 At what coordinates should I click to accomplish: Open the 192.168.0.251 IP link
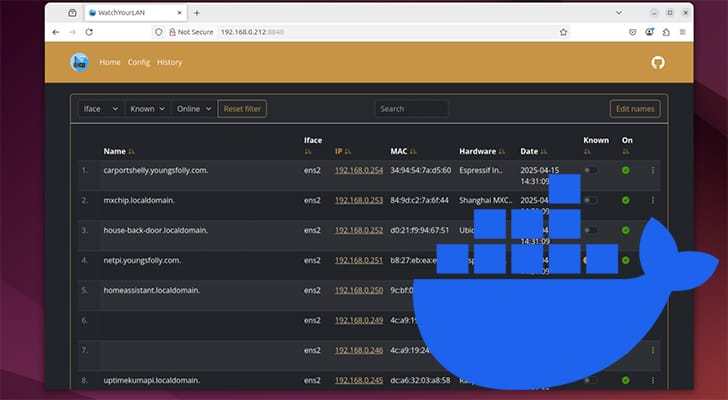359,260
